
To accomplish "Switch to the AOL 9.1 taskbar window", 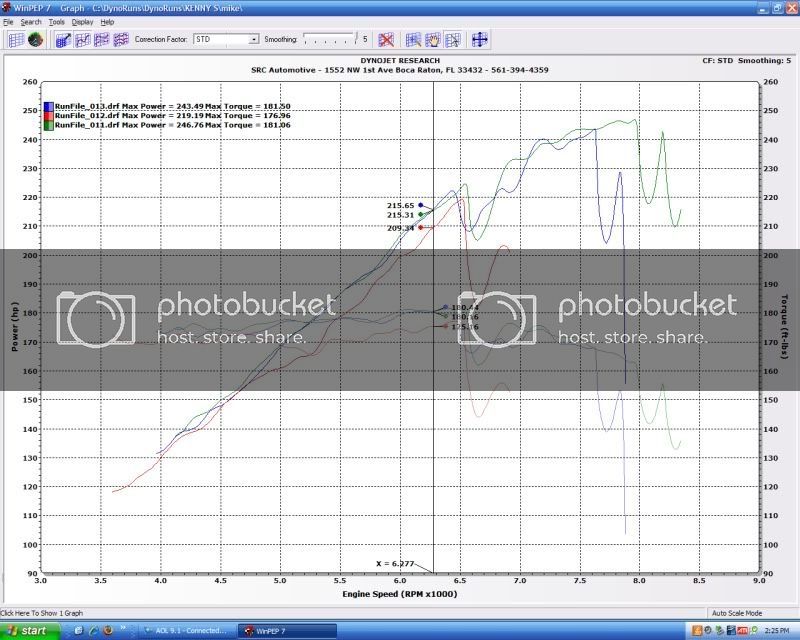I will click(x=187, y=631).
